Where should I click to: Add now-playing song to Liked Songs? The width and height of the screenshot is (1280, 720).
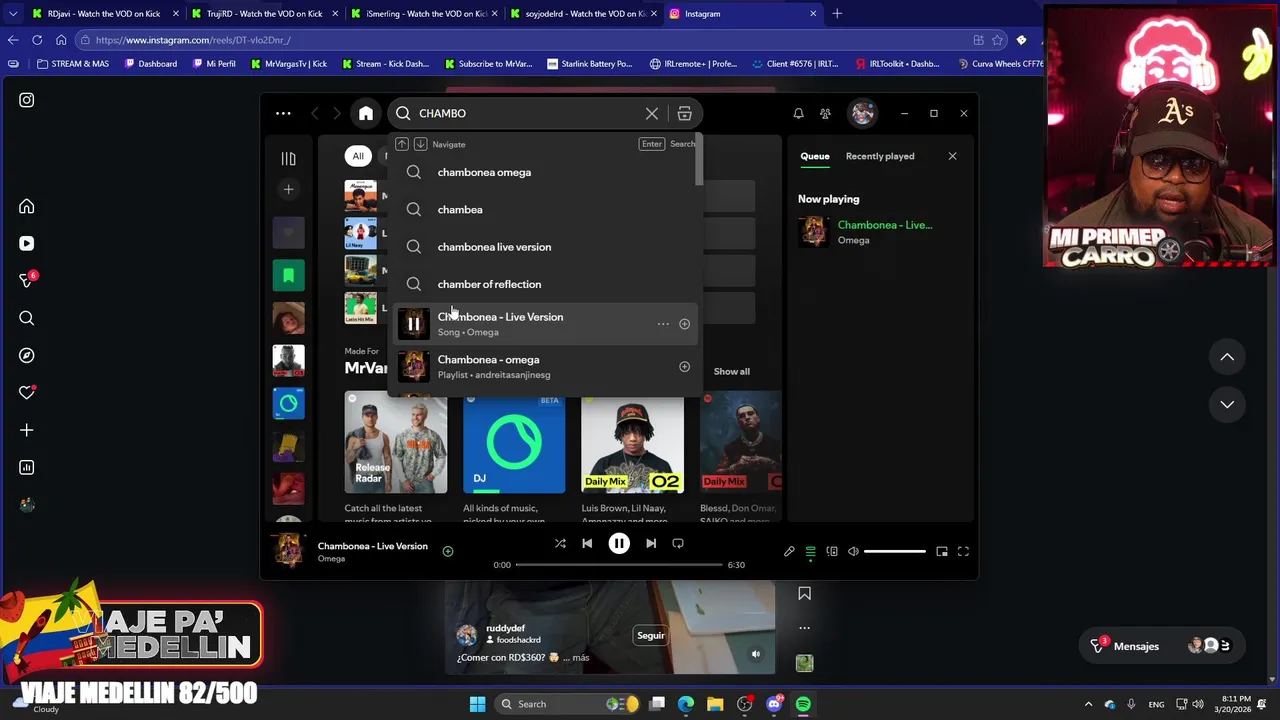[448, 551]
